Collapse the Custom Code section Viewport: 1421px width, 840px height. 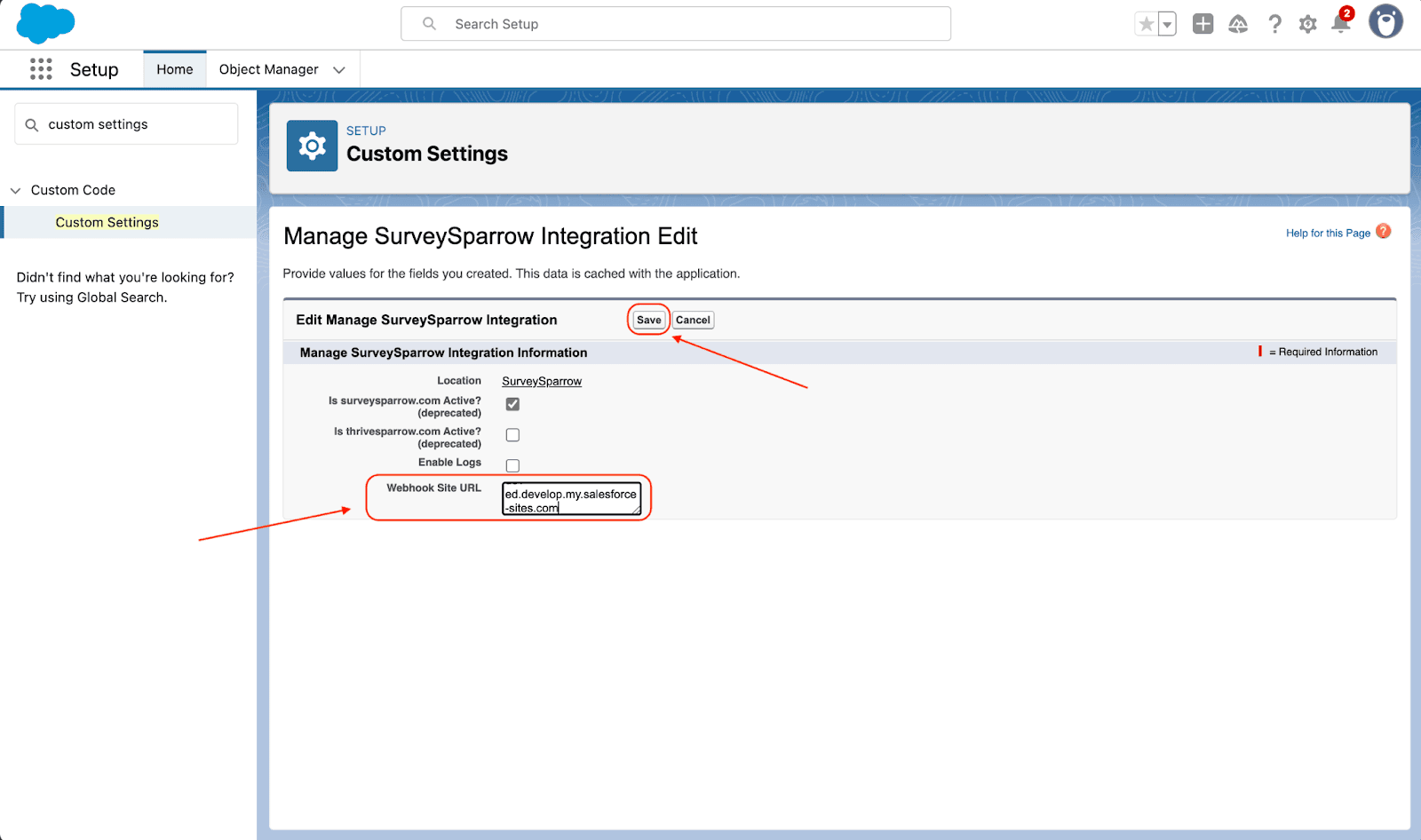15,190
